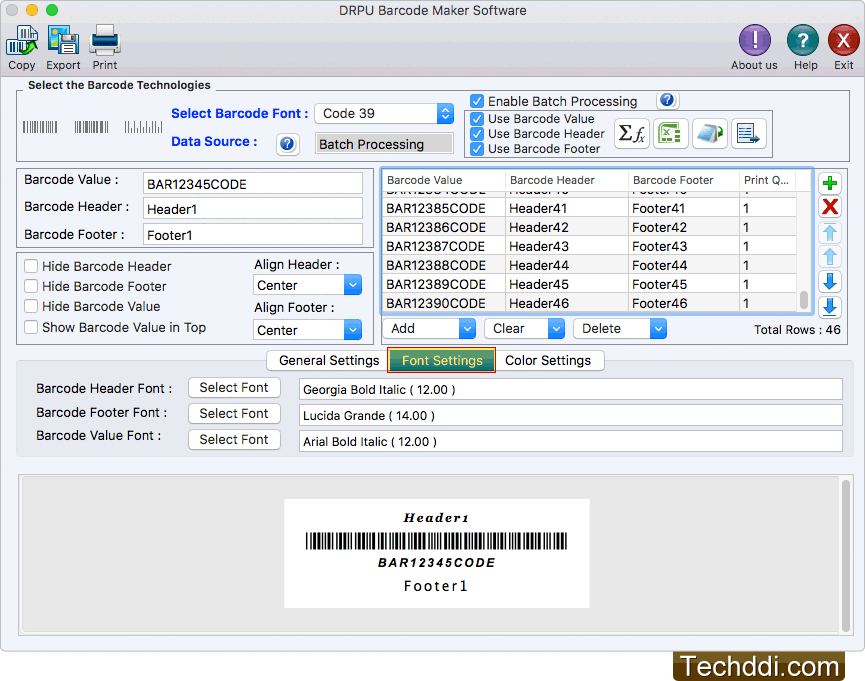This screenshot has width=865, height=681.
Task: Click help icon beside Enable Batch Processing
Action: 667,100
